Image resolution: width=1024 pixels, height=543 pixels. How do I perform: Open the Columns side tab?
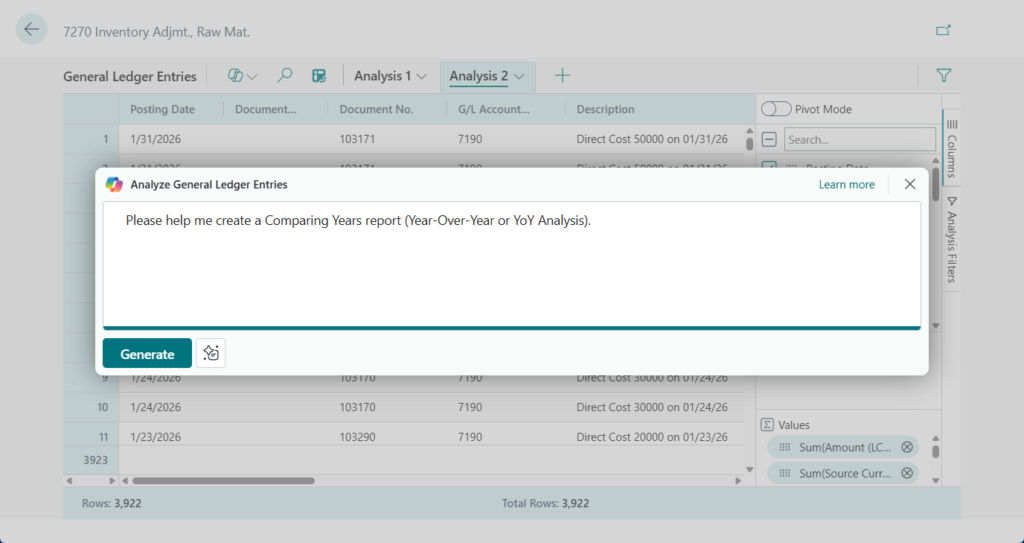(x=951, y=148)
